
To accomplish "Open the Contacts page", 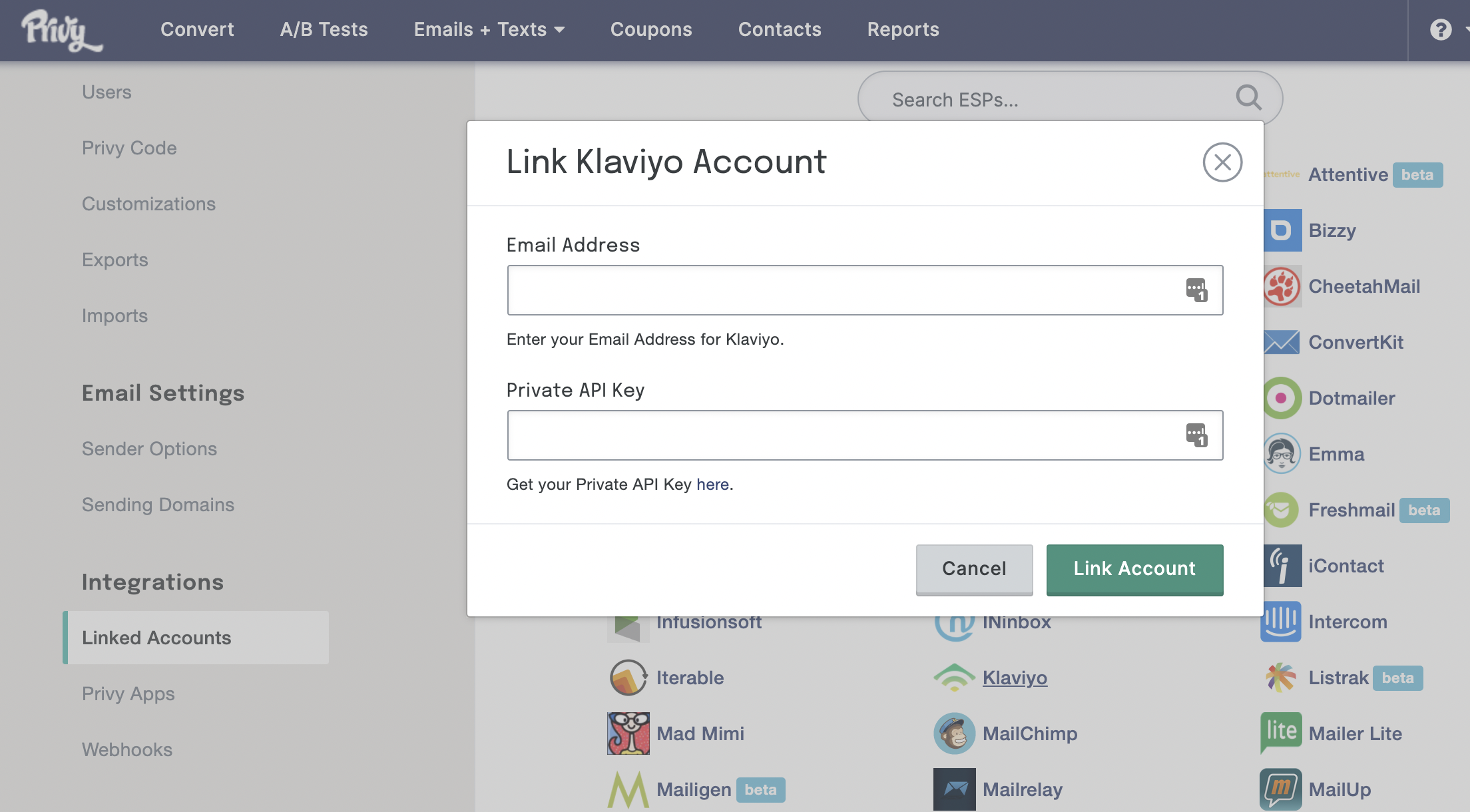I will pos(780,29).
